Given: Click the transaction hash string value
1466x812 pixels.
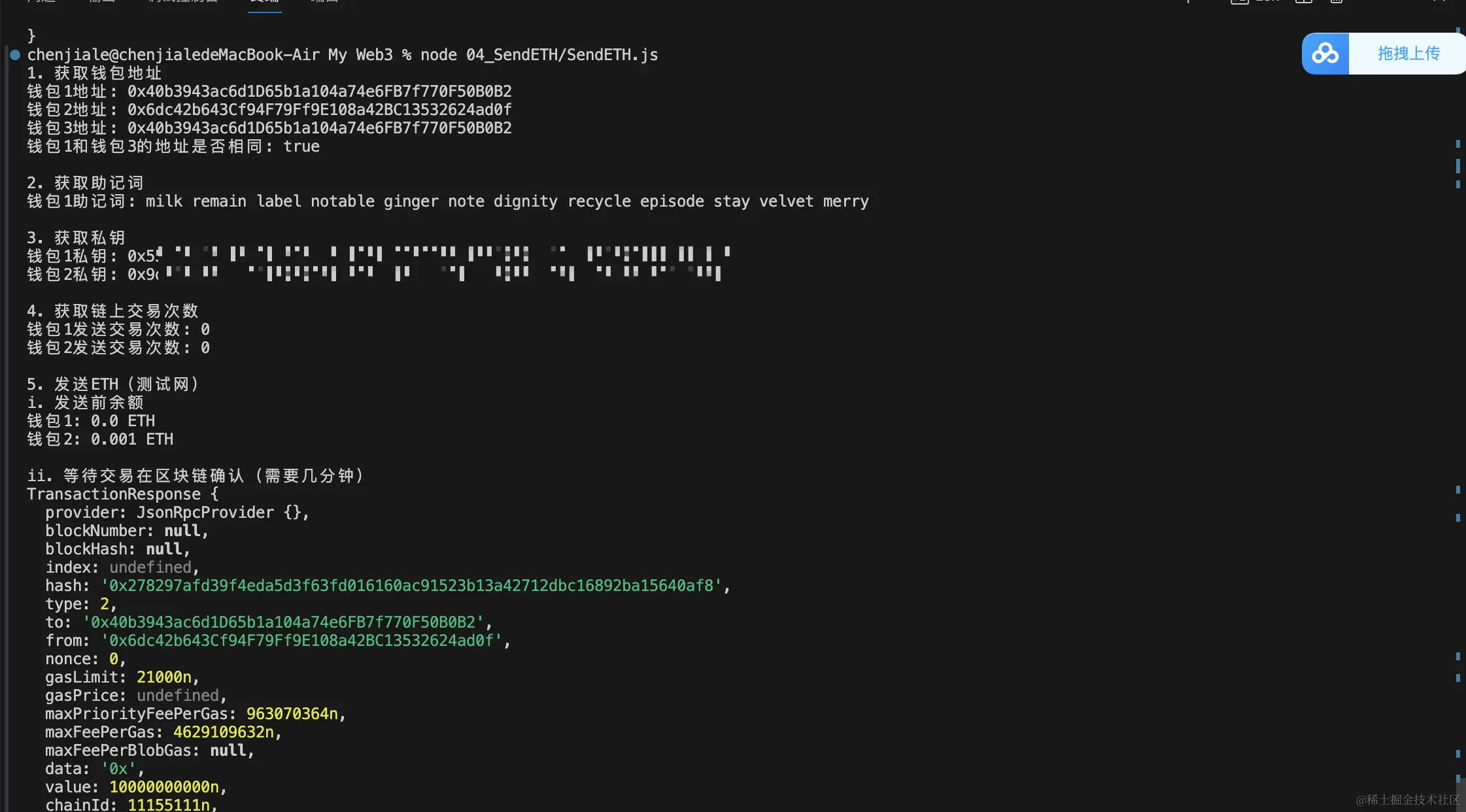Looking at the screenshot, I should [x=411, y=586].
